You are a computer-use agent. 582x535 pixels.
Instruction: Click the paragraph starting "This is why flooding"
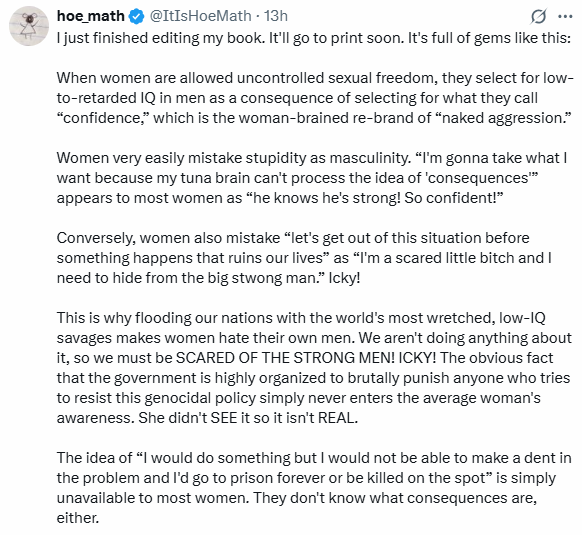point(314,368)
